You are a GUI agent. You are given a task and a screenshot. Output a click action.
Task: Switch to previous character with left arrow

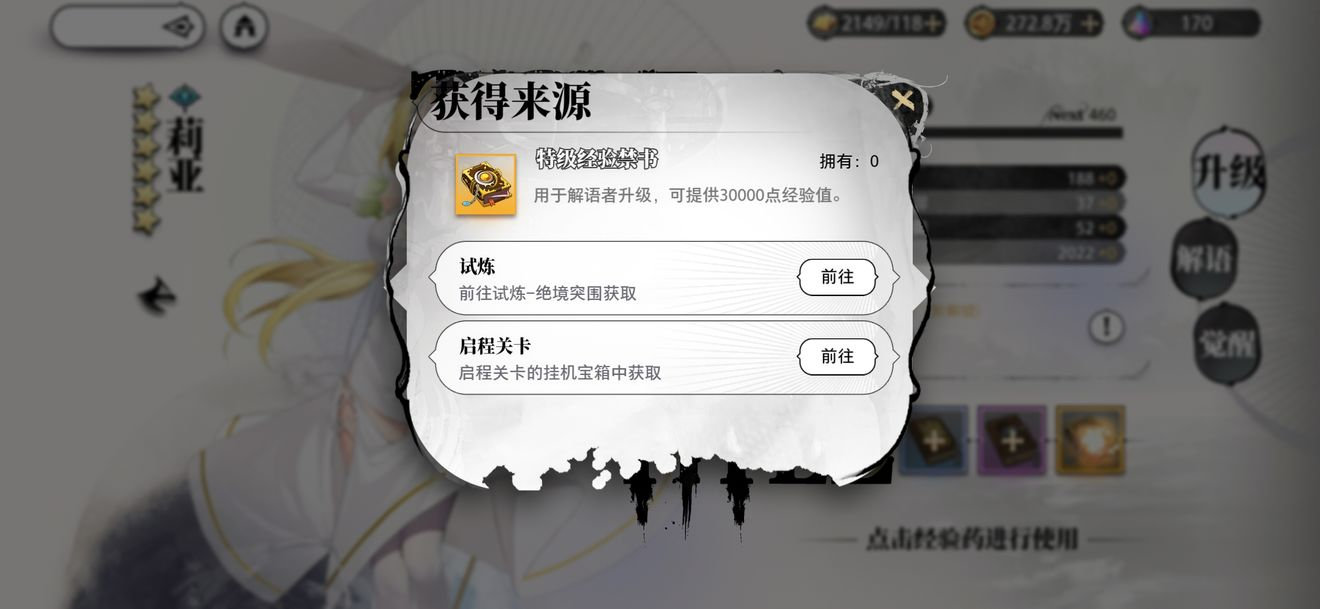(x=157, y=296)
